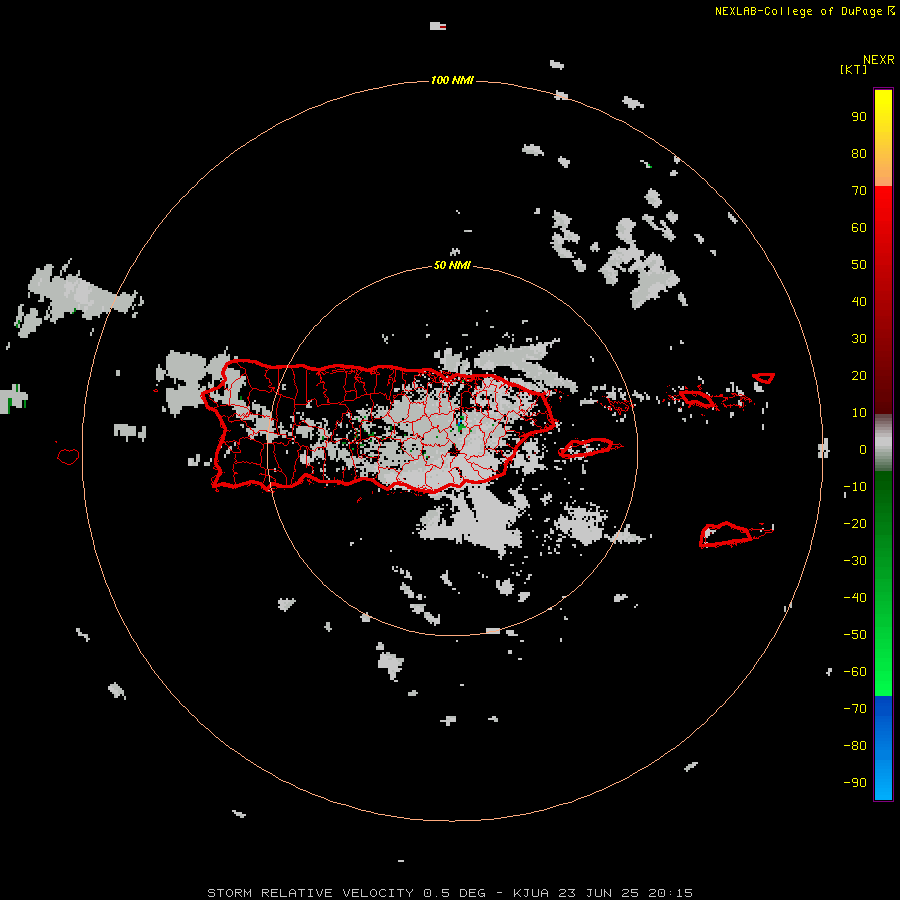Click the -70 value on the velocity scale
This screenshot has height=900, width=900.
coord(855,709)
